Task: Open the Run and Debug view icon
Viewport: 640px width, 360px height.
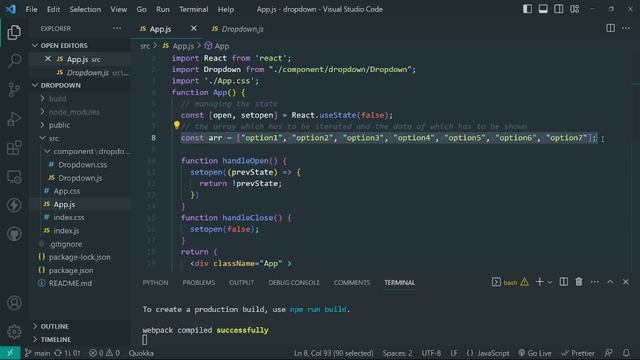Action: click(x=14, y=119)
